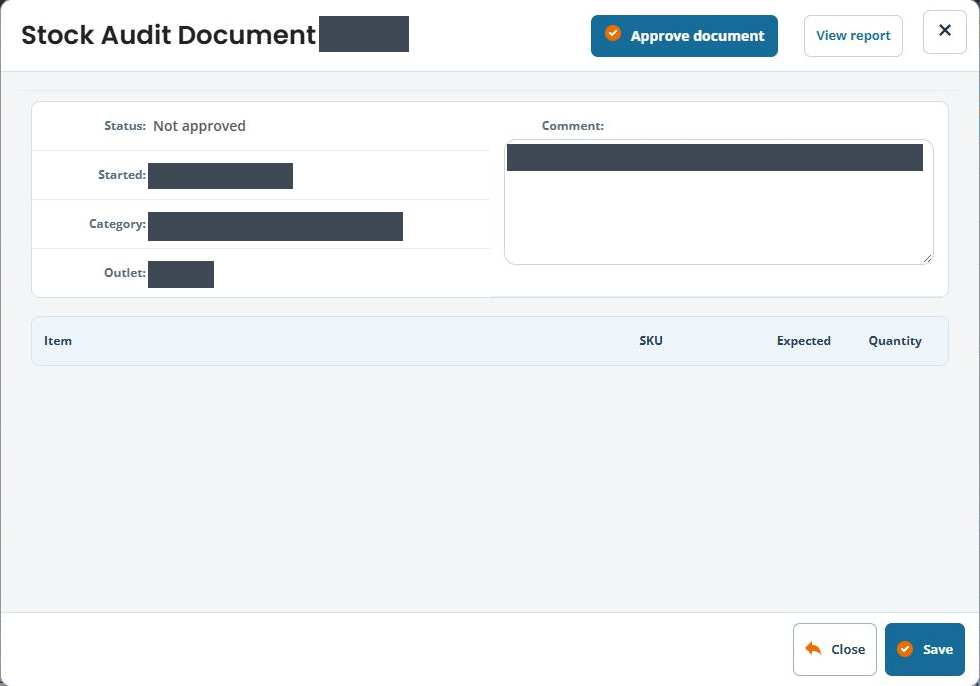
Task: Click the checkmark icon on the Save button
Action: [904, 649]
